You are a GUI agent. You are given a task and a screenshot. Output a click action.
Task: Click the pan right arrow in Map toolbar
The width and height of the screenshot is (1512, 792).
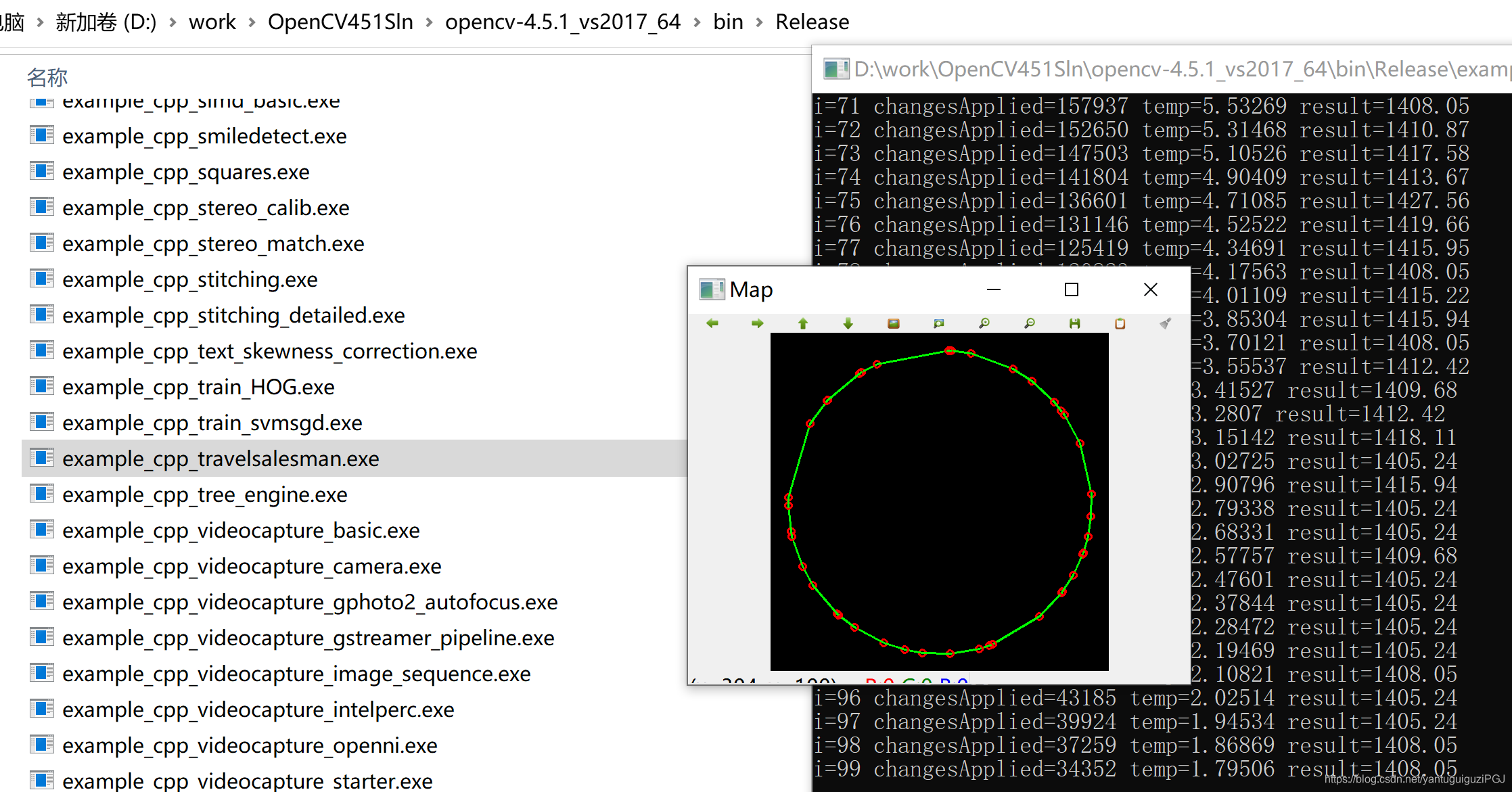[x=757, y=323]
